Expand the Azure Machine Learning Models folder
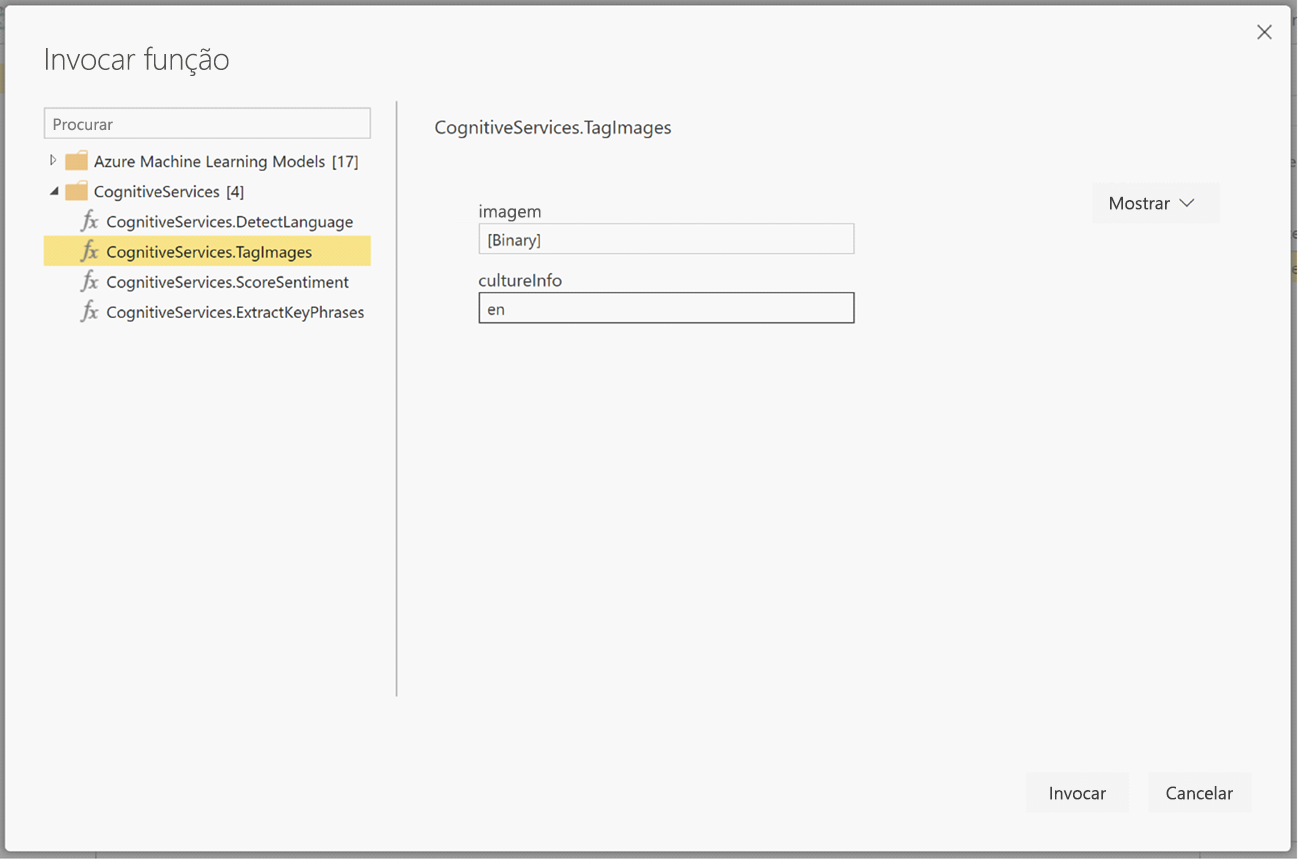 51,160
